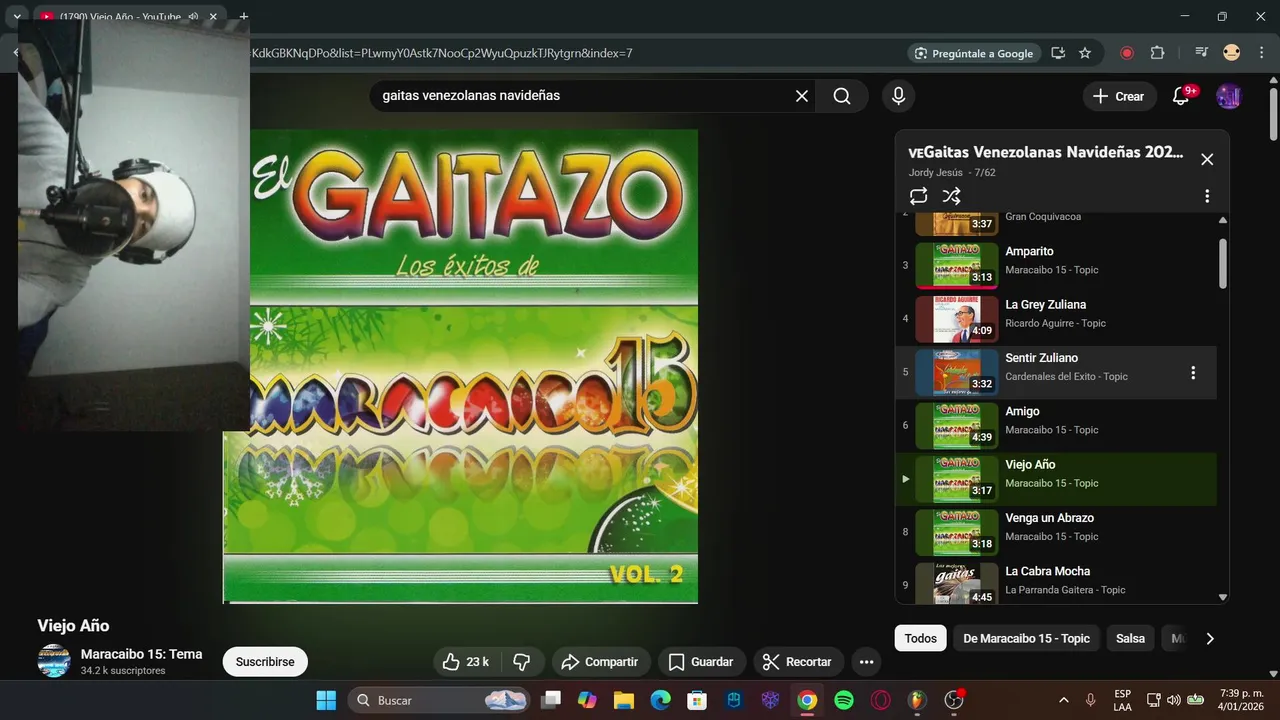Open the YouTube account avatar menu

(x=1228, y=96)
